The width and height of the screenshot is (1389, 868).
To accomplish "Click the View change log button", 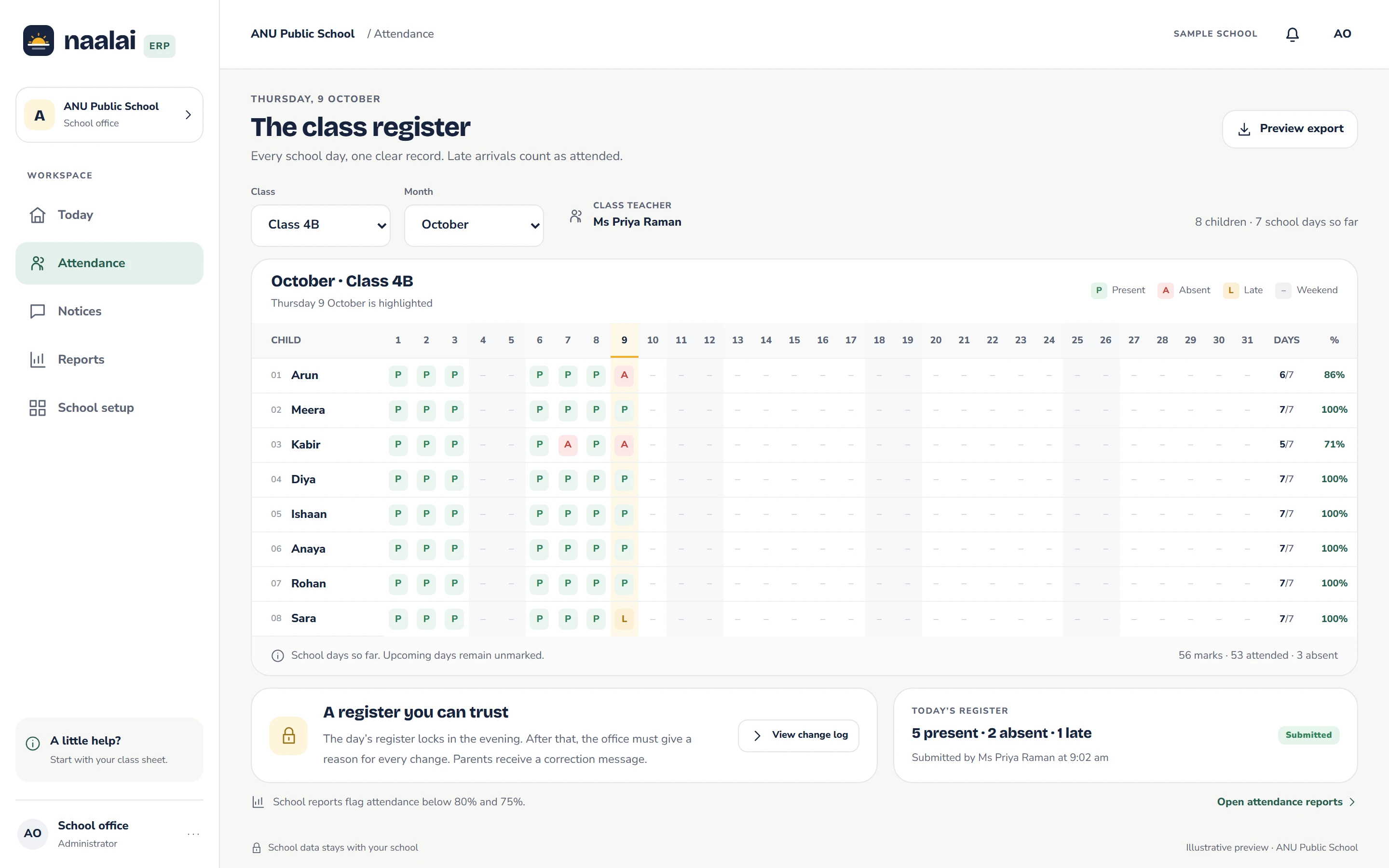I will [798, 735].
